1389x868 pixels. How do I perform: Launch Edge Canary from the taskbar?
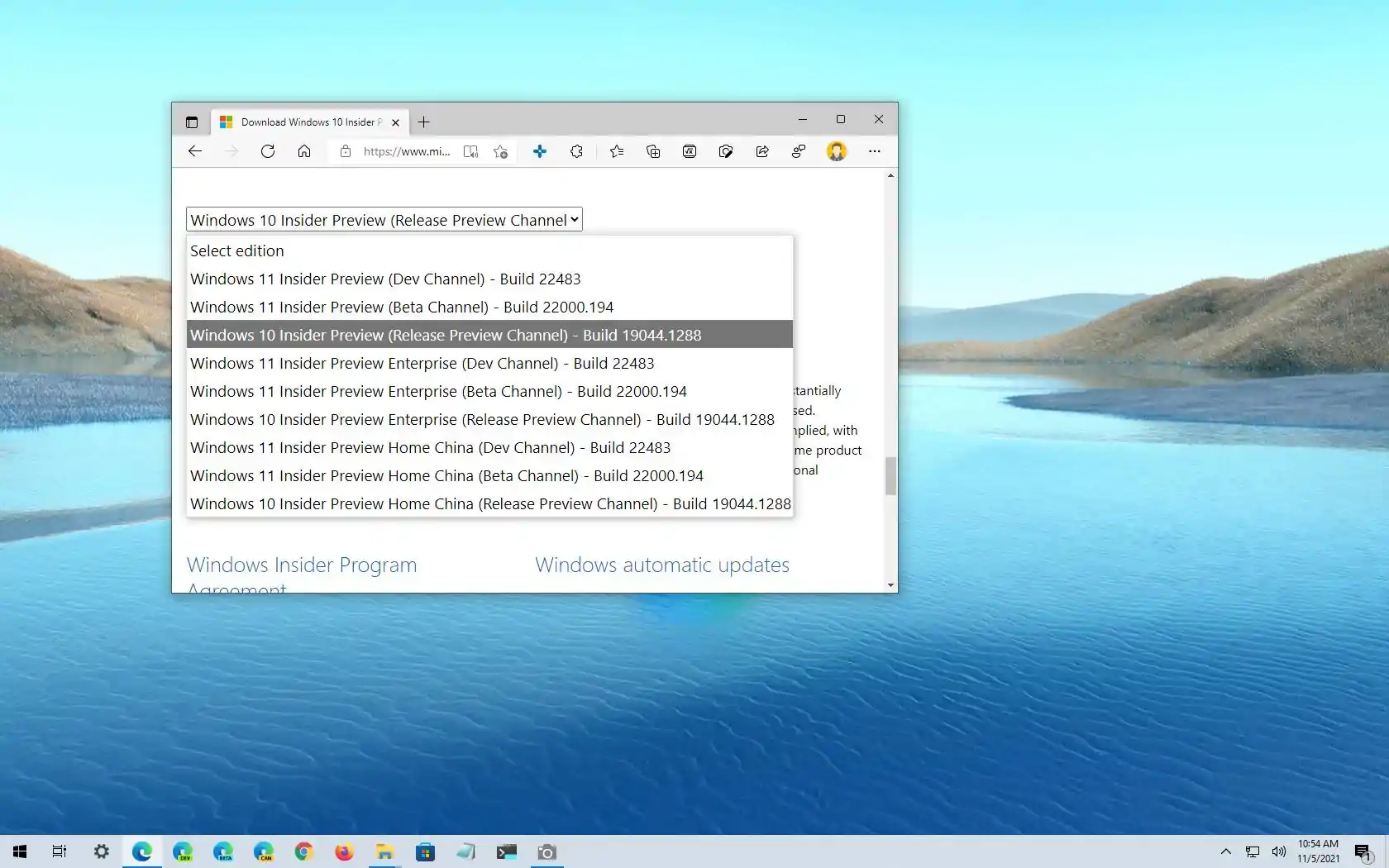264,851
